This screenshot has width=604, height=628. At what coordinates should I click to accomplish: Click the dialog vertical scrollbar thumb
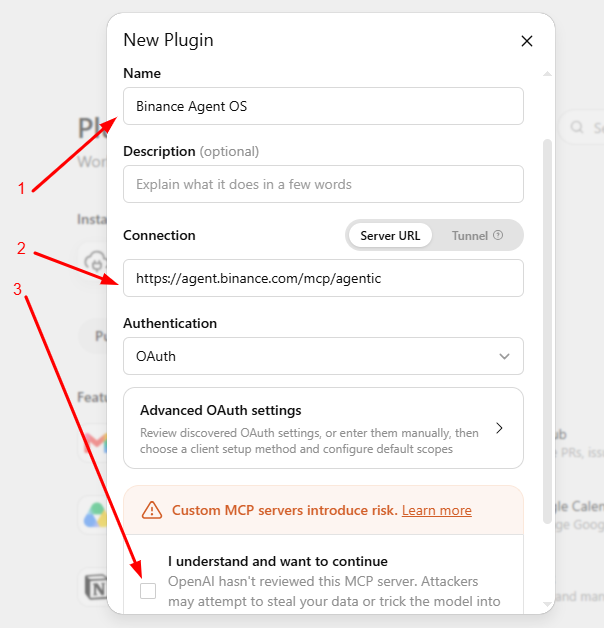547,331
